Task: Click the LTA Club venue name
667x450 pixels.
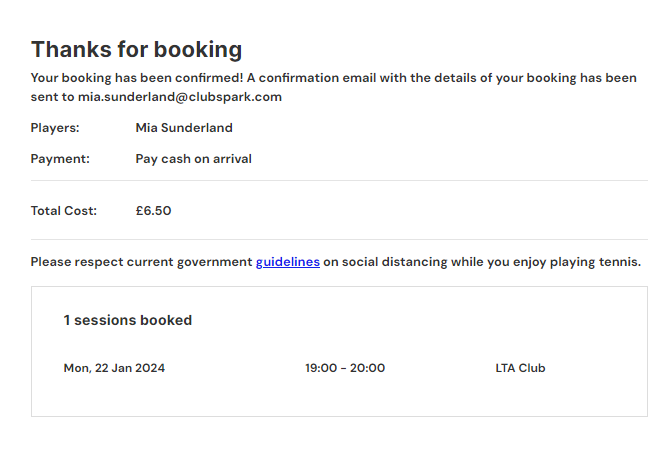Action: (520, 368)
